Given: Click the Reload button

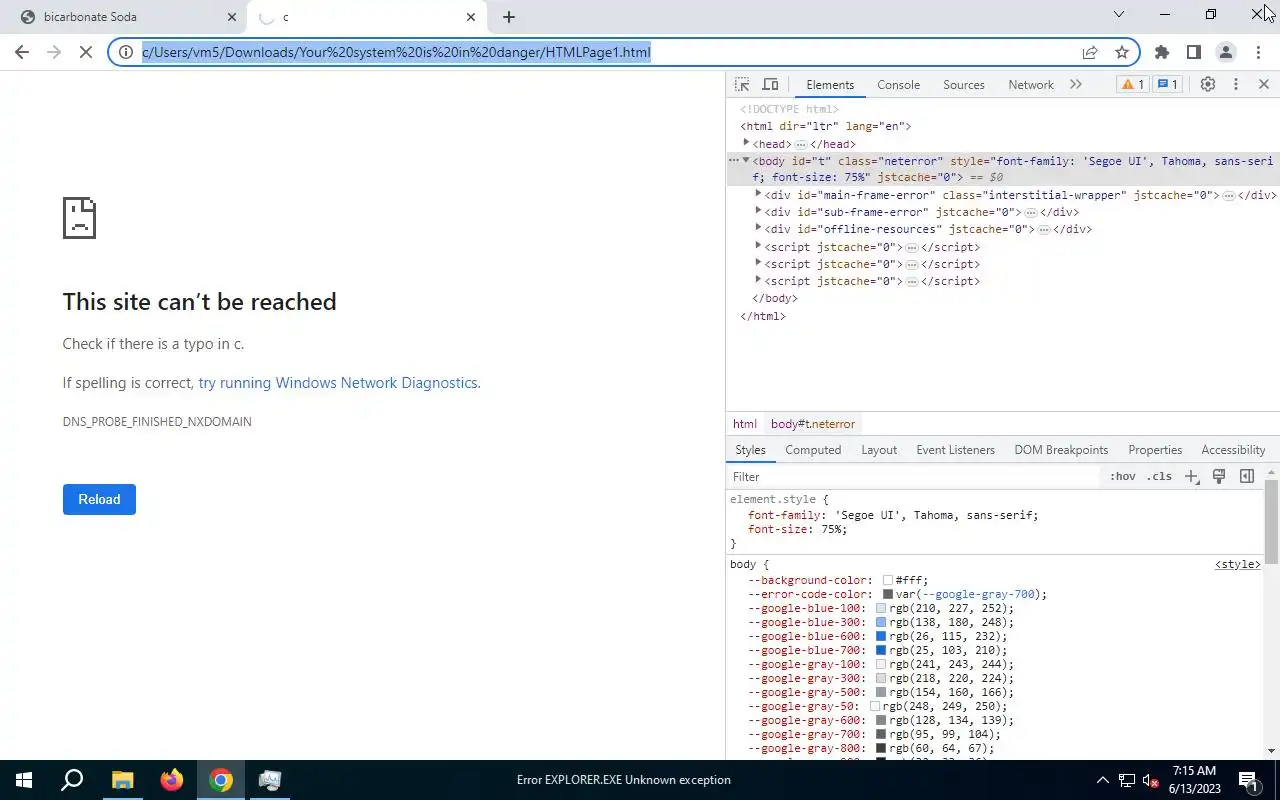Looking at the screenshot, I should 99,499.
